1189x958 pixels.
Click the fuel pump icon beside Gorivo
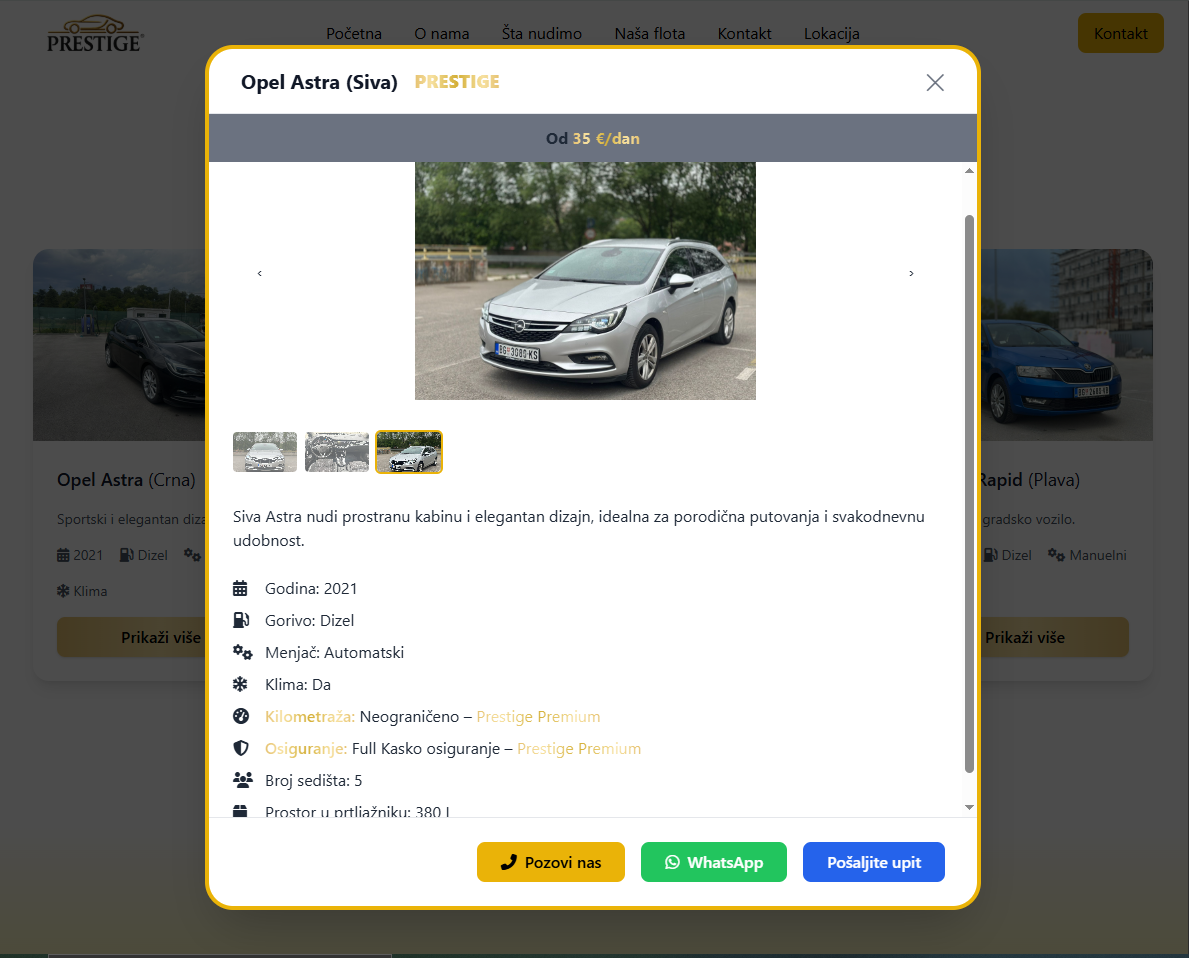tap(240, 620)
